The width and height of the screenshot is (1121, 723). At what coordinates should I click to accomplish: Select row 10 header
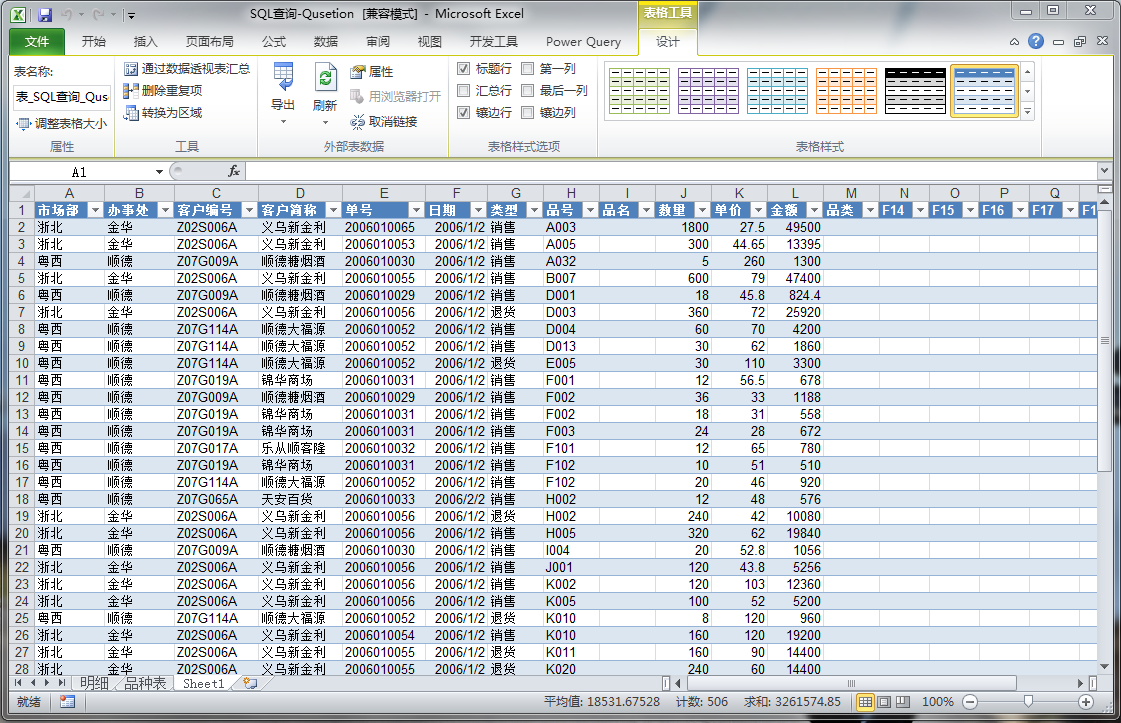[22, 363]
